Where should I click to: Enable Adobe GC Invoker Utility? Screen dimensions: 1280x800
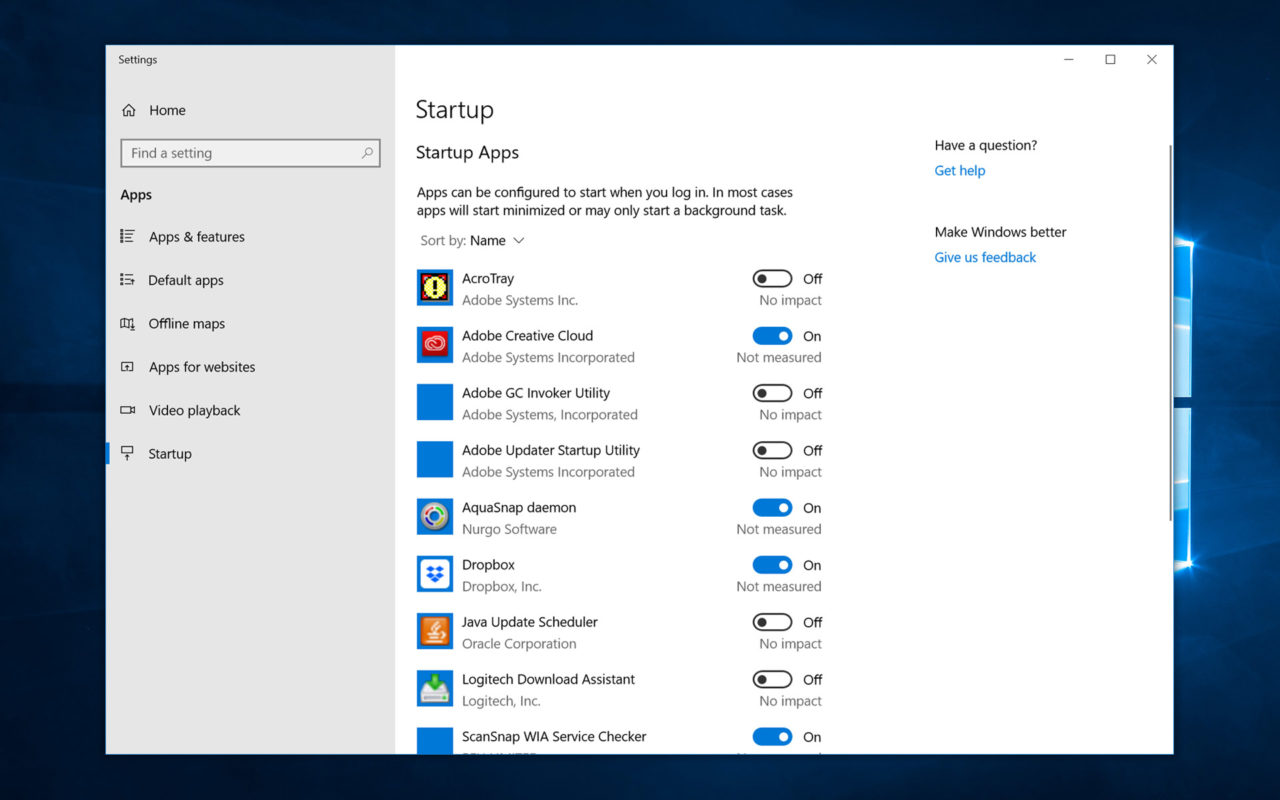pos(771,392)
